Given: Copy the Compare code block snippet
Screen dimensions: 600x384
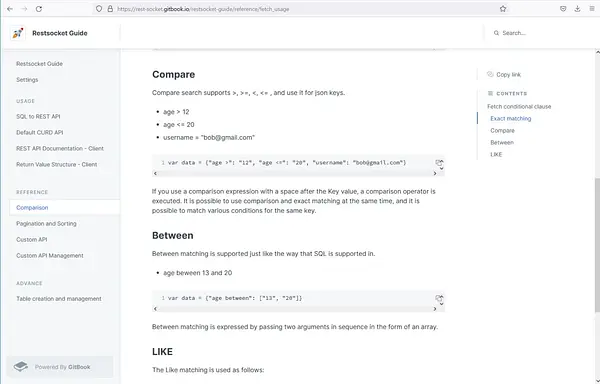Looking at the screenshot, I should click(439, 163).
